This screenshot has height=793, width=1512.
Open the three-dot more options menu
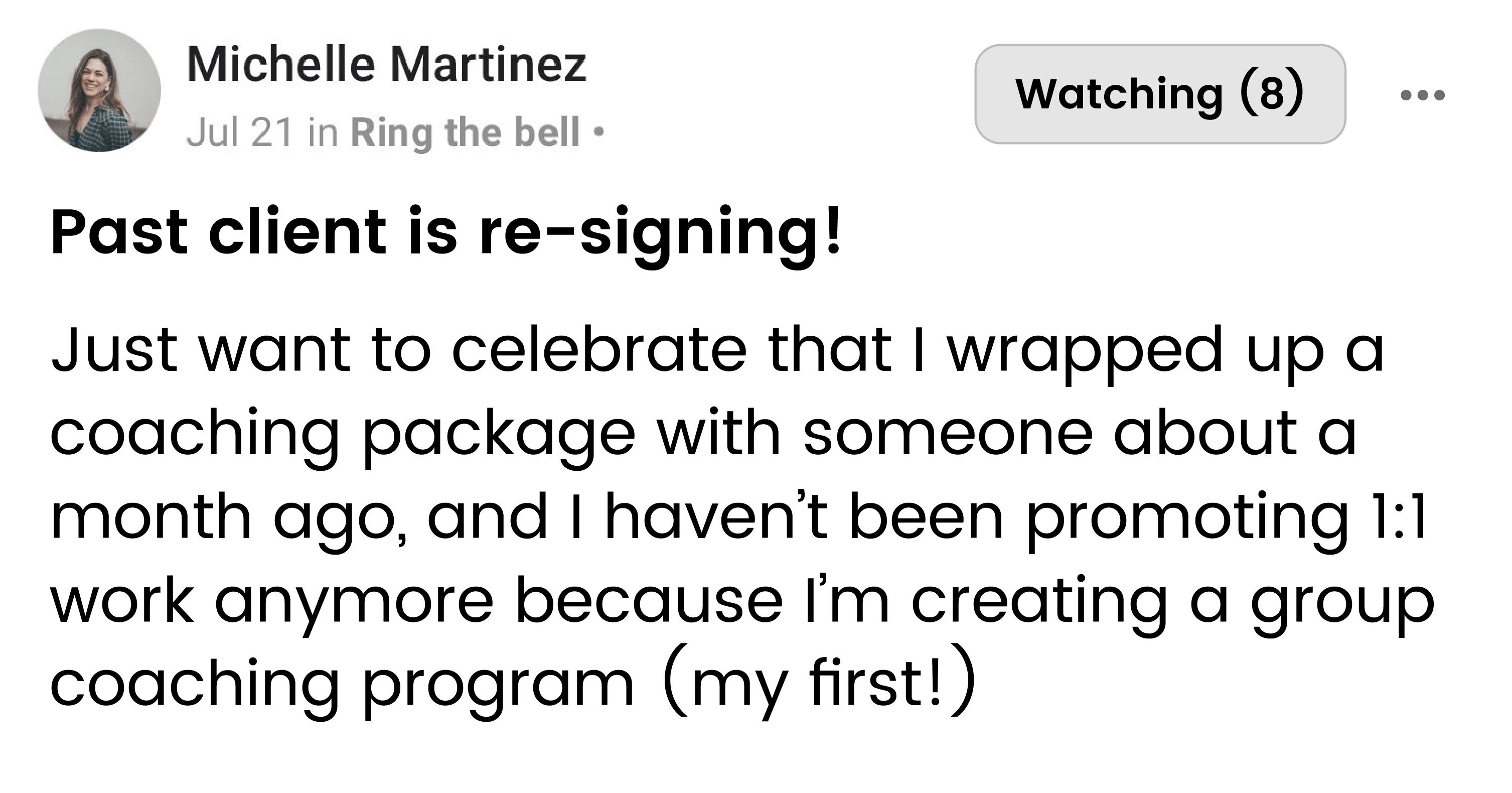coord(1422,95)
